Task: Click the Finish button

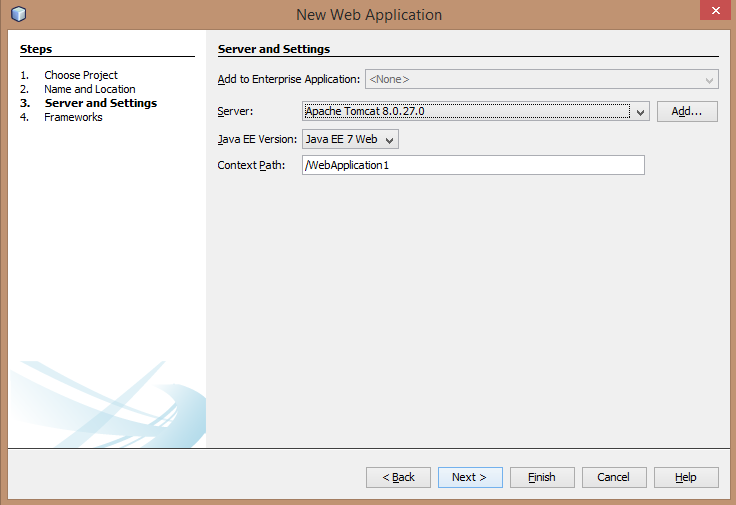Action: point(542,477)
